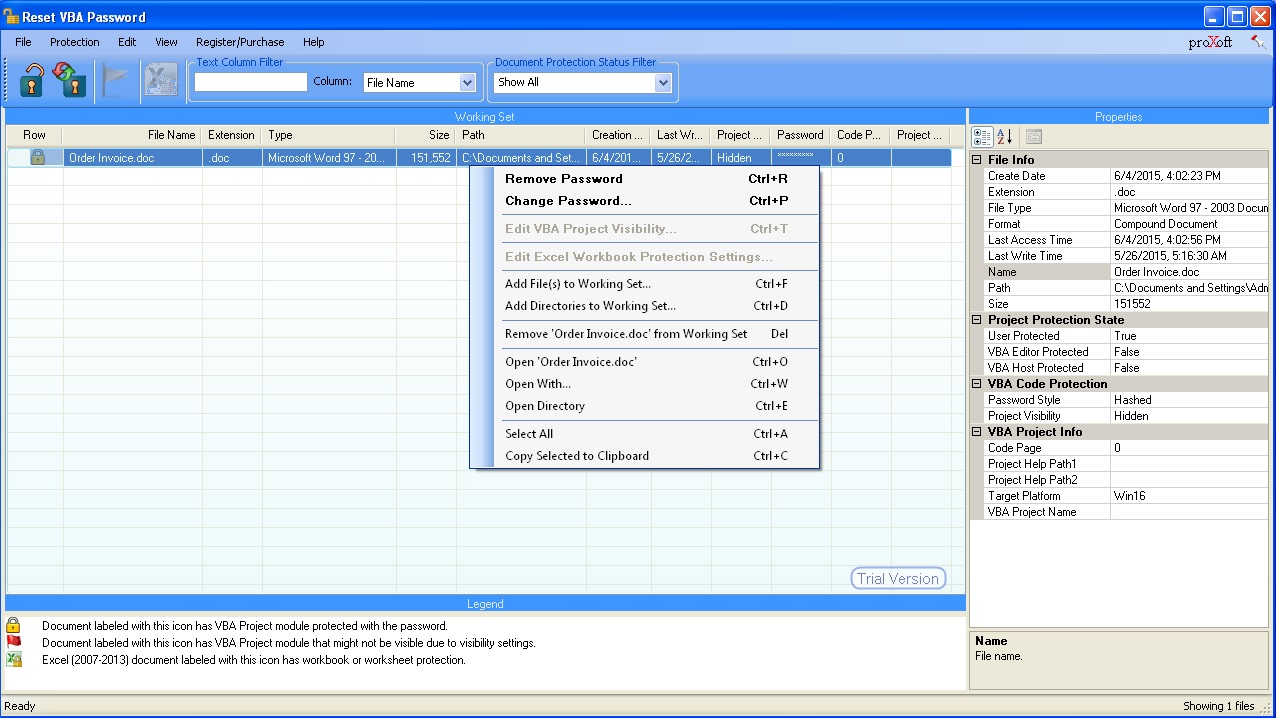This screenshot has height=718, width=1276.
Task: Click lock icon on Order Invoice row
Action: pyautogui.click(x=38, y=157)
